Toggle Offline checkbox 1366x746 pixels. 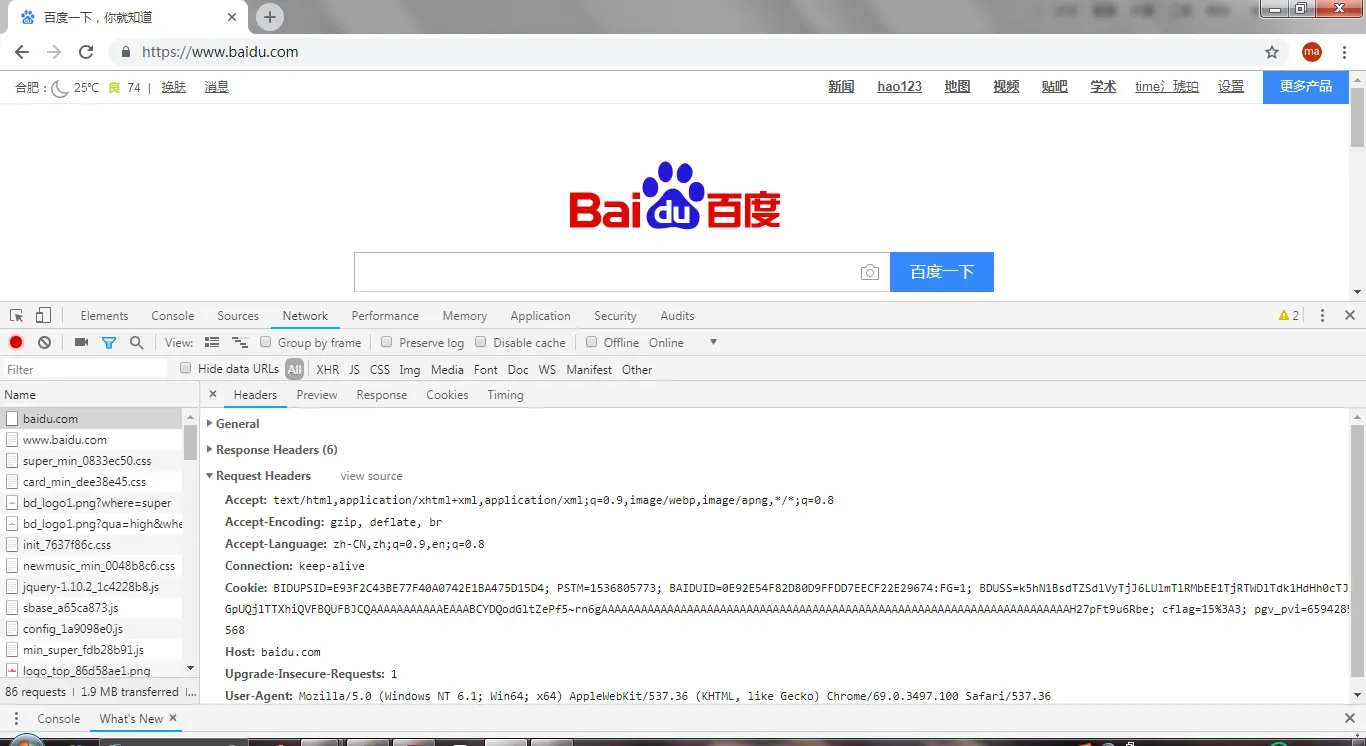[x=592, y=342]
